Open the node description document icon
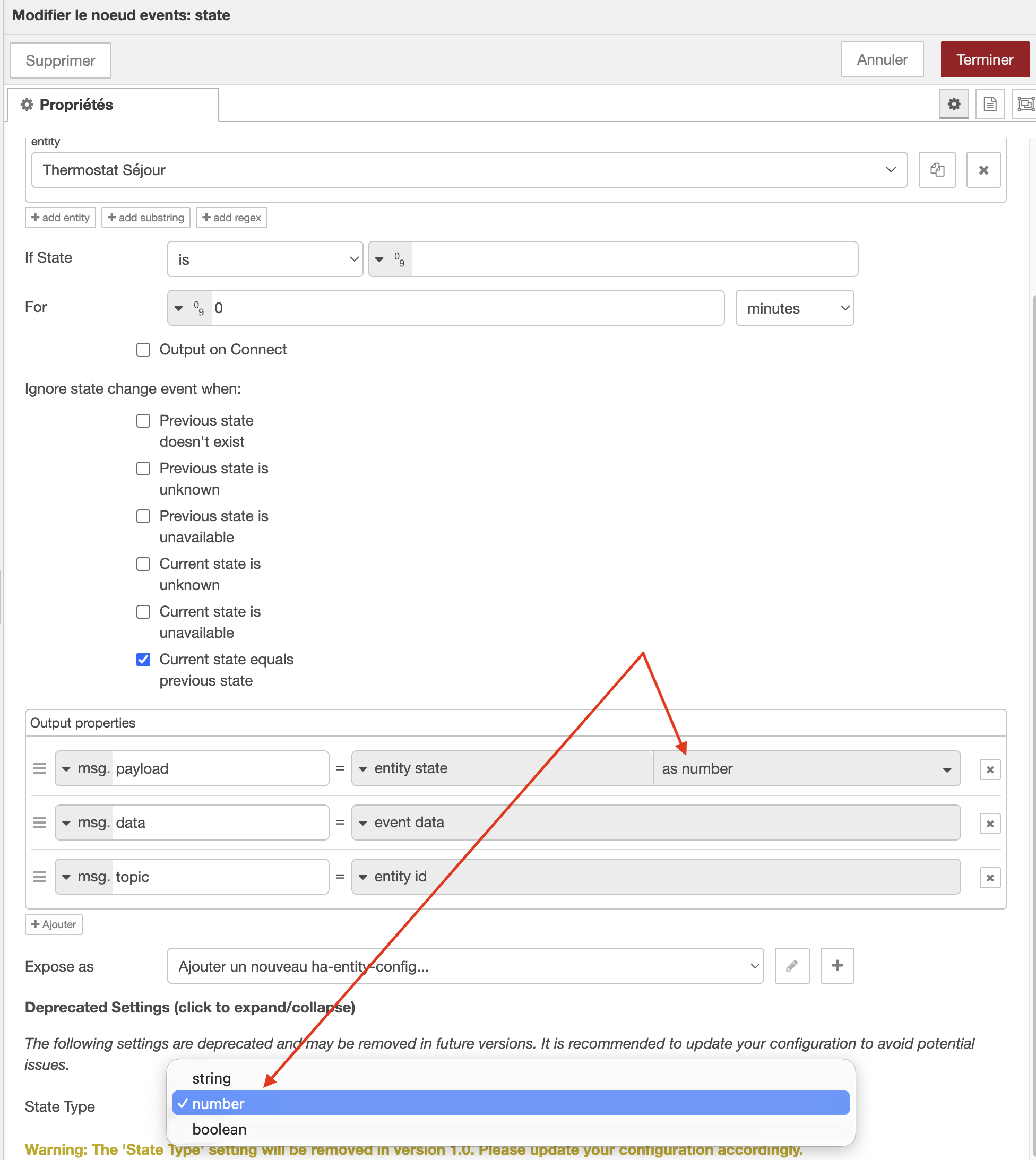The width and height of the screenshot is (1036, 1160). point(989,104)
